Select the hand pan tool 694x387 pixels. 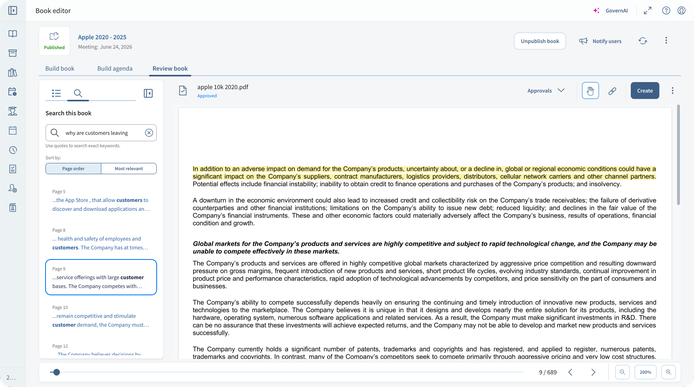tap(590, 91)
